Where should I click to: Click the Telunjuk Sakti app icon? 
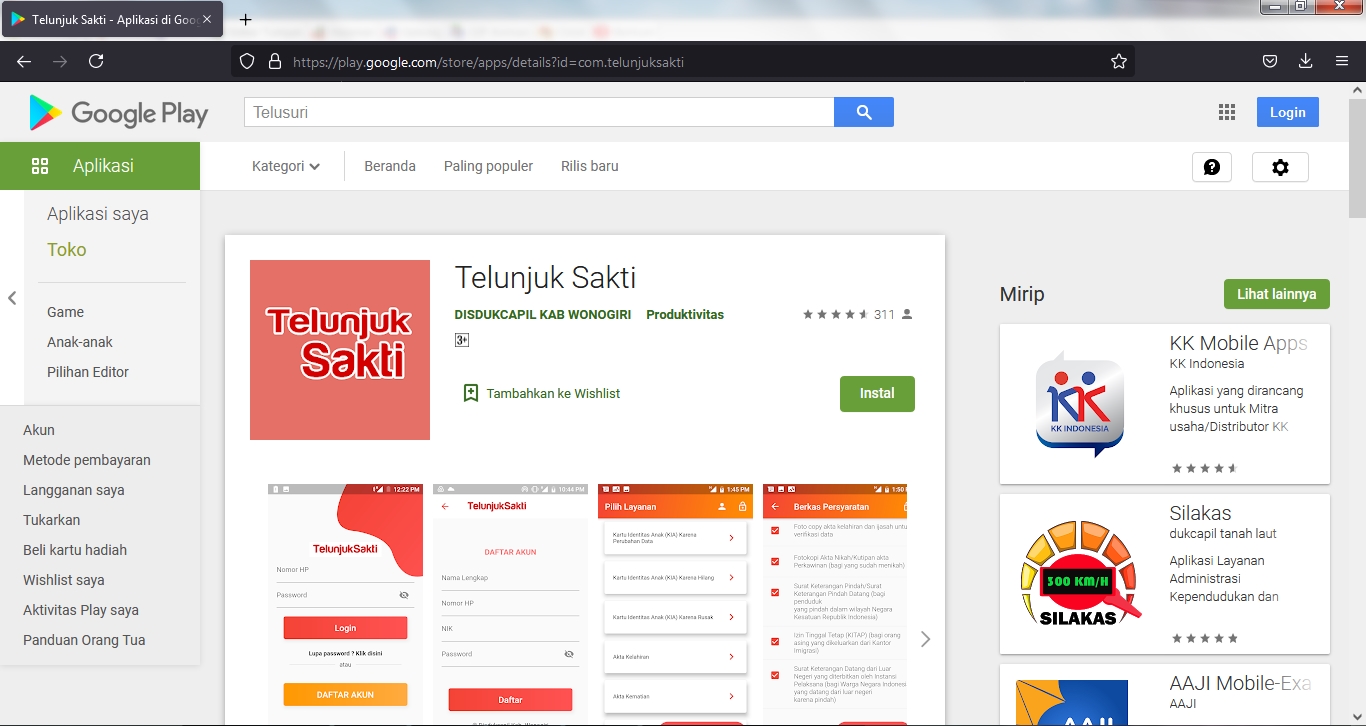click(340, 350)
